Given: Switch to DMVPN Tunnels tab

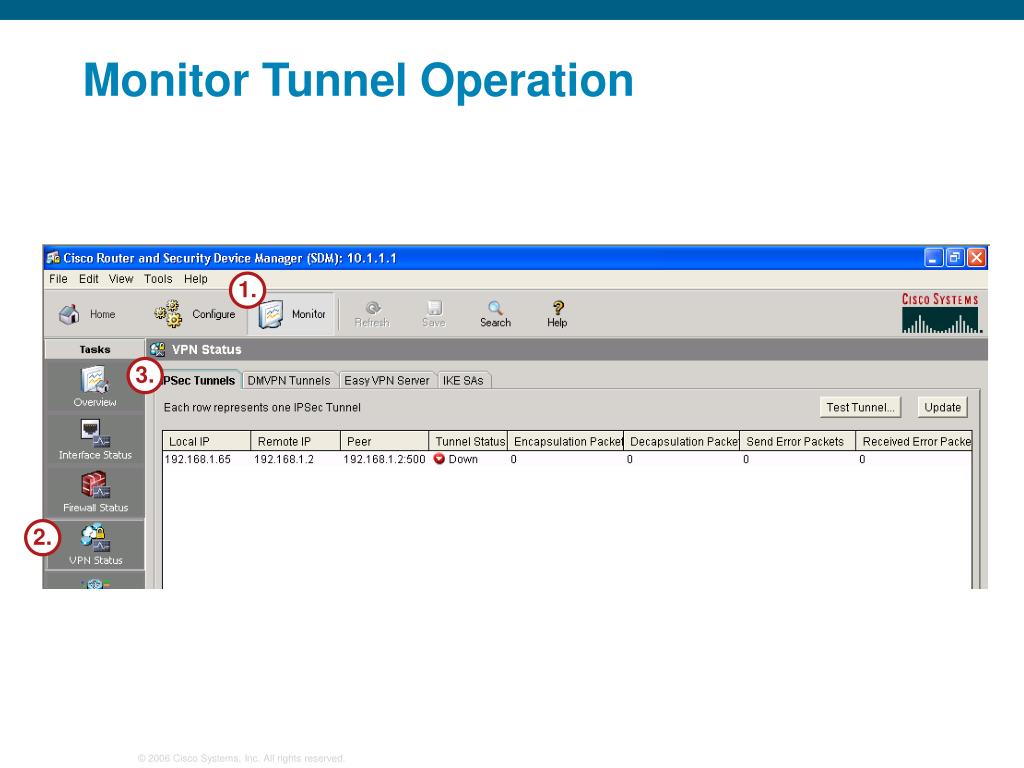Looking at the screenshot, I should tap(289, 381).
